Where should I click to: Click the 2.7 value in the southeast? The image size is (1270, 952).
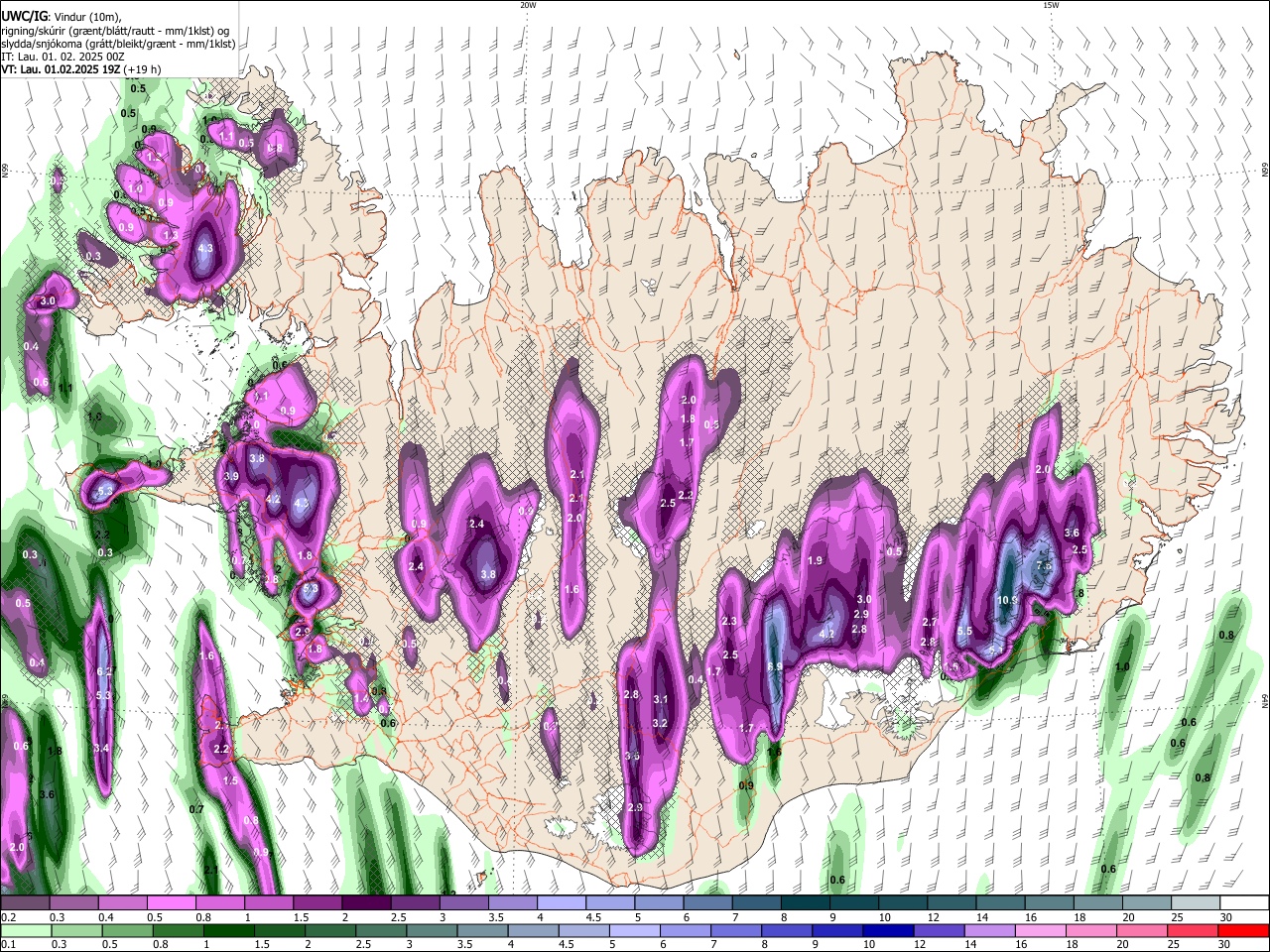[x=930, y=622]
